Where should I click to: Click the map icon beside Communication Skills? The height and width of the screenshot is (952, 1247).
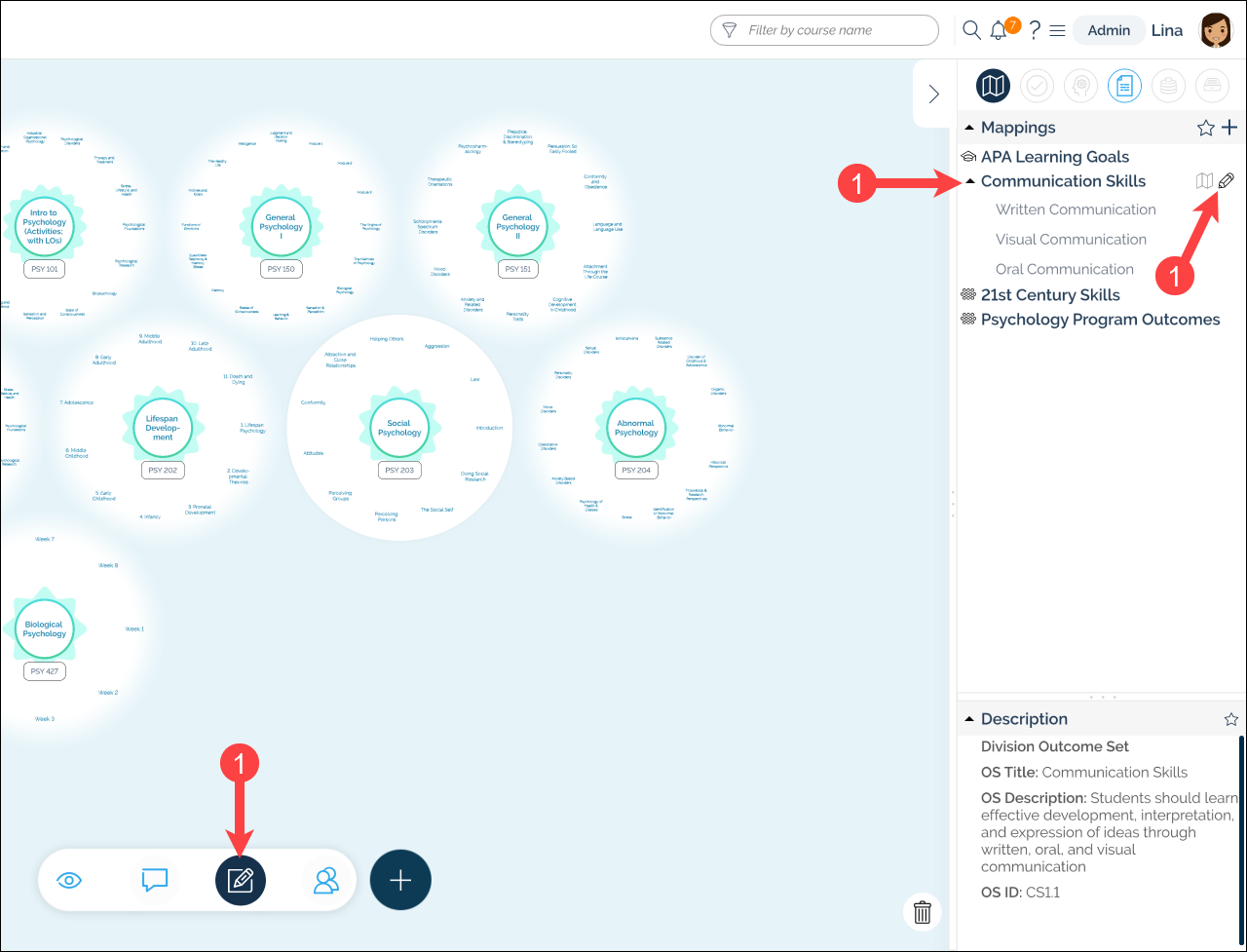tap(1205, 180)
